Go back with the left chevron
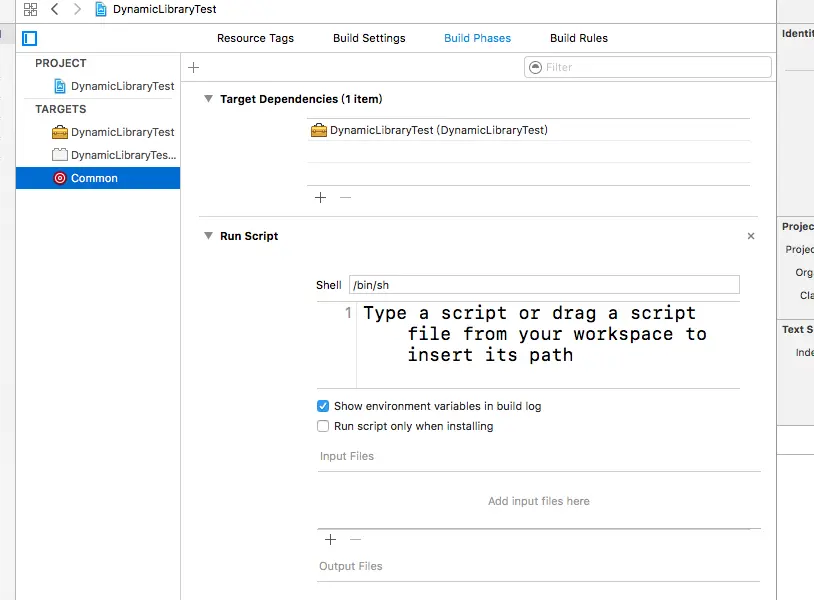814x600 pixels. pyautogui.click(x=55, y=9)
